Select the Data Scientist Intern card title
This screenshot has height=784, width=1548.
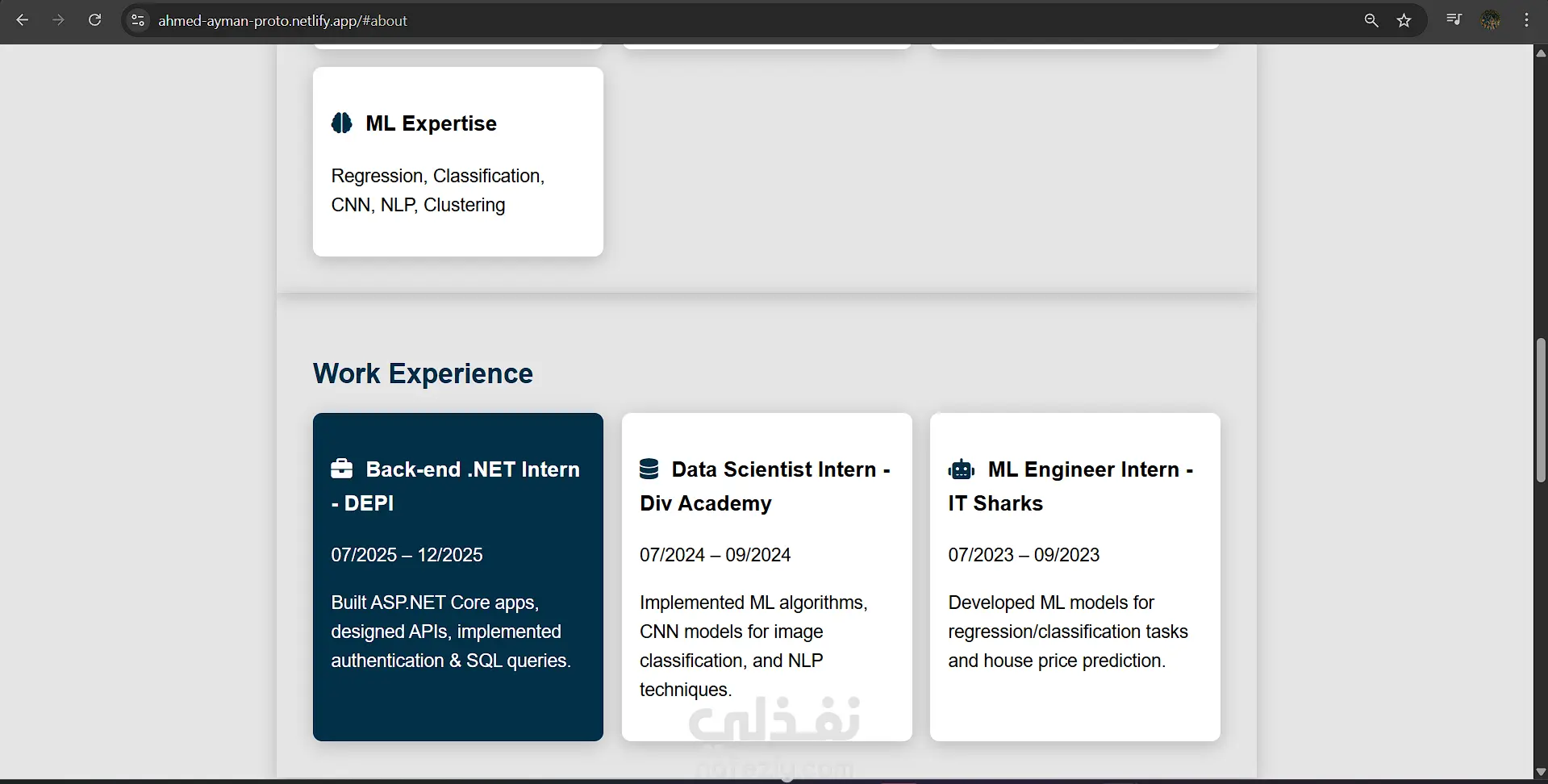point(765,486)
